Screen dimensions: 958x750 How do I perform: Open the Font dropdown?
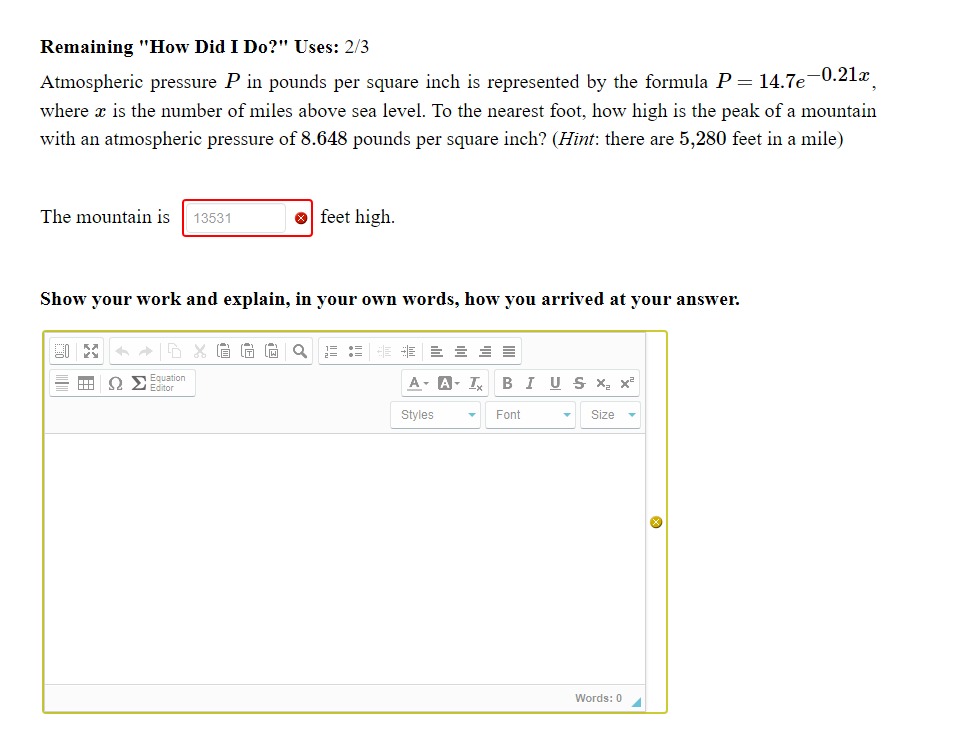(x=530, y=415)
